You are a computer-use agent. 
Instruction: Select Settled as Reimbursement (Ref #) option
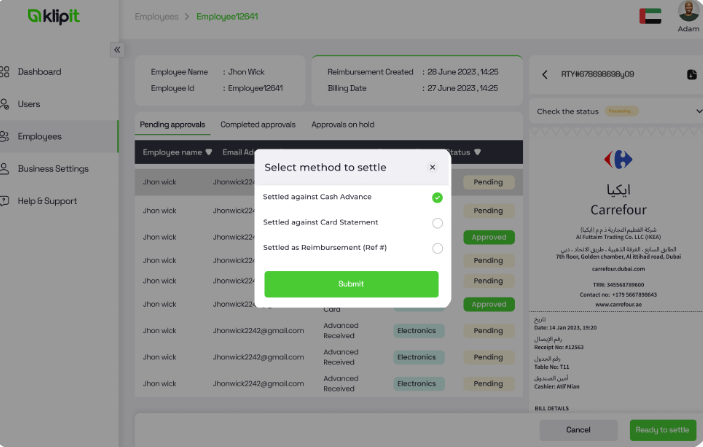(437, 248)
